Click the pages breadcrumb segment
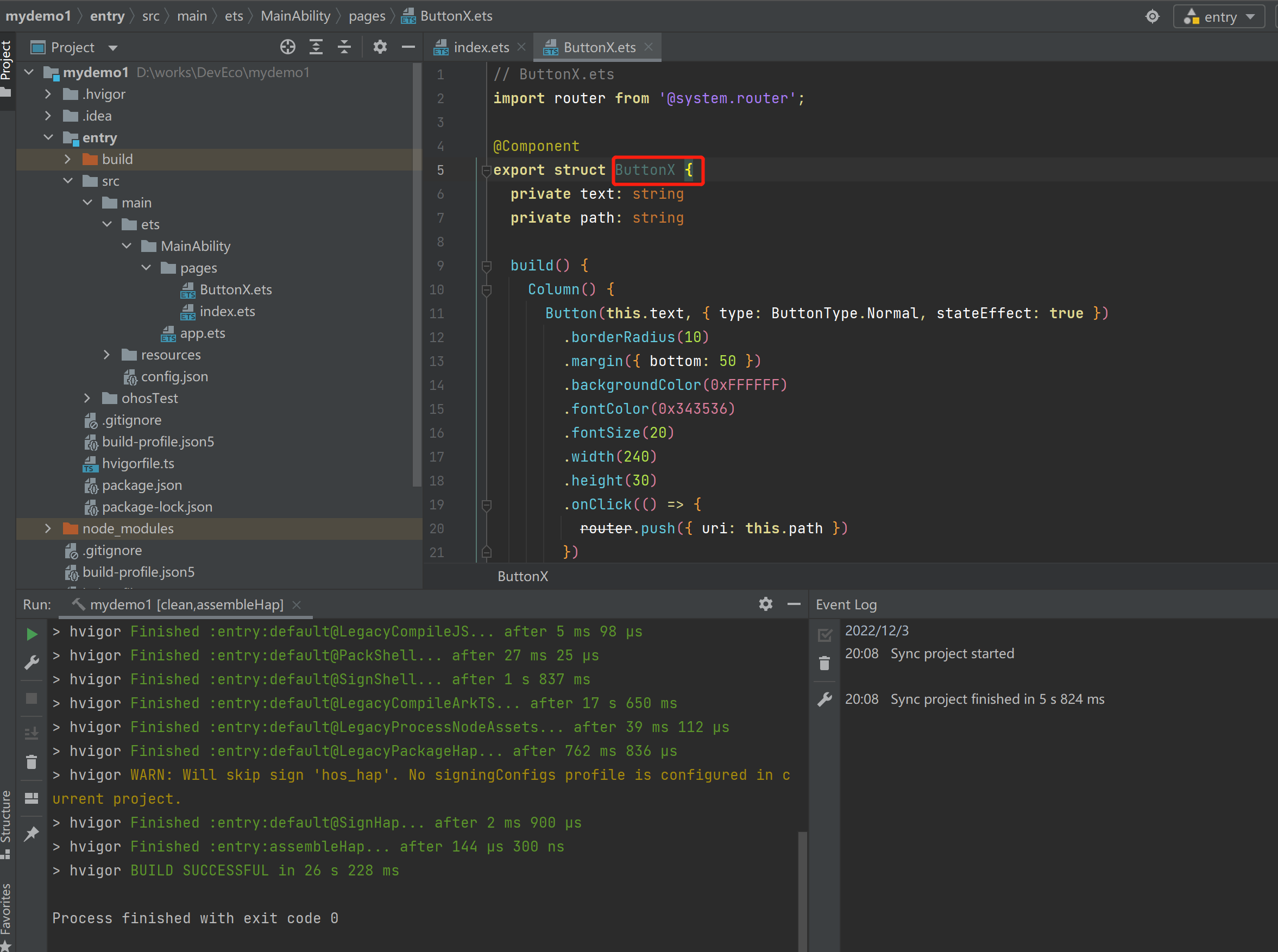 [x=367, y=16]
